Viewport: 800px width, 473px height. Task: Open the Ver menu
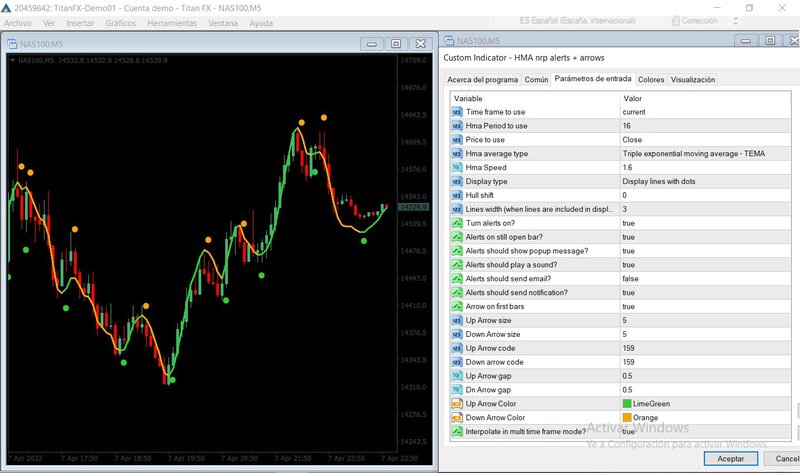click(49, 23)
